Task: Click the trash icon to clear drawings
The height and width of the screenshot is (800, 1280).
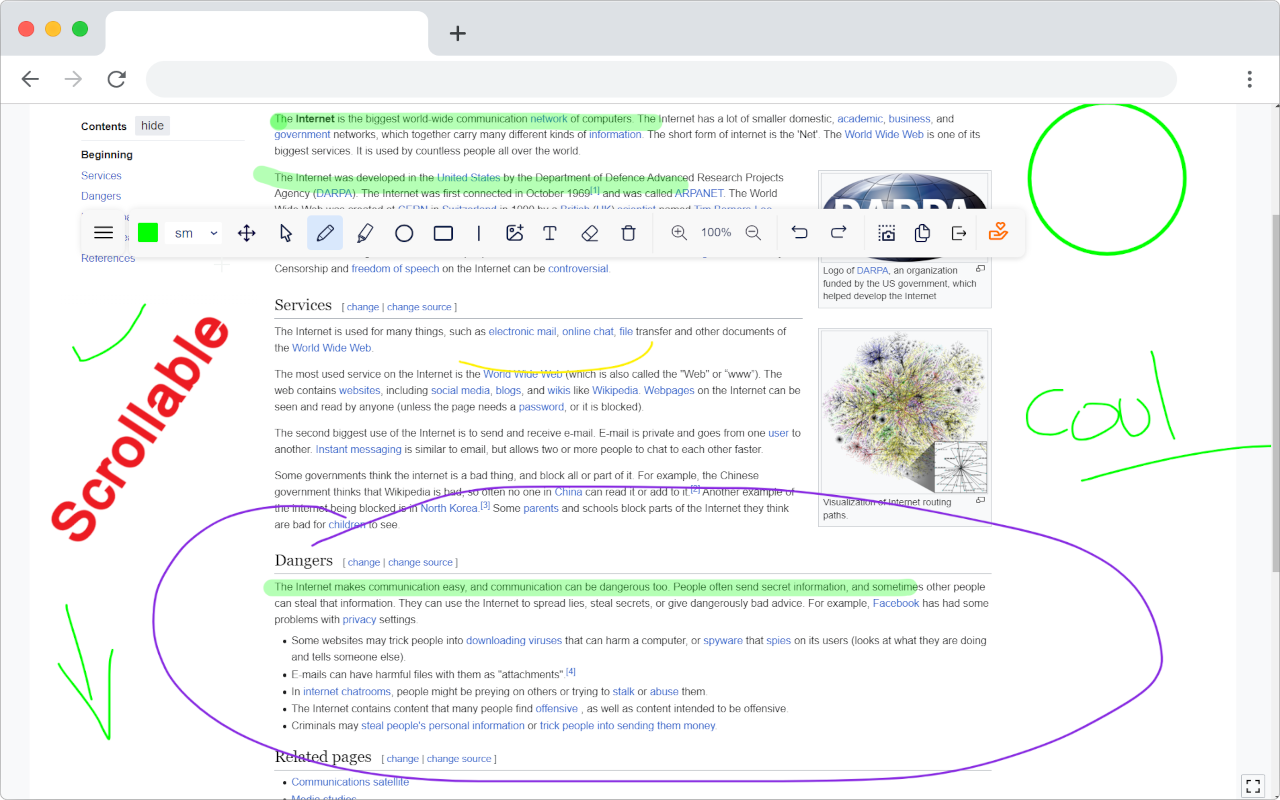Action: point(628,233)
